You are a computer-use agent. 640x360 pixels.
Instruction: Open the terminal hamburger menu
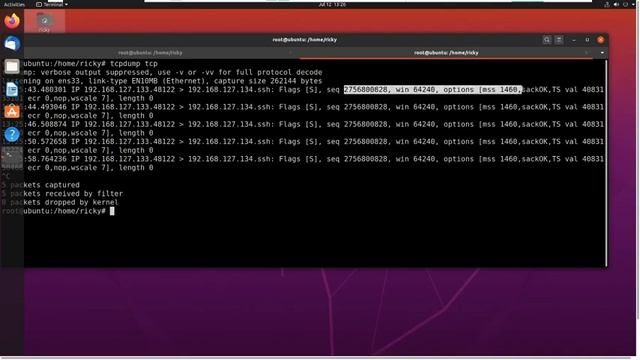click(x=559, y=40)
